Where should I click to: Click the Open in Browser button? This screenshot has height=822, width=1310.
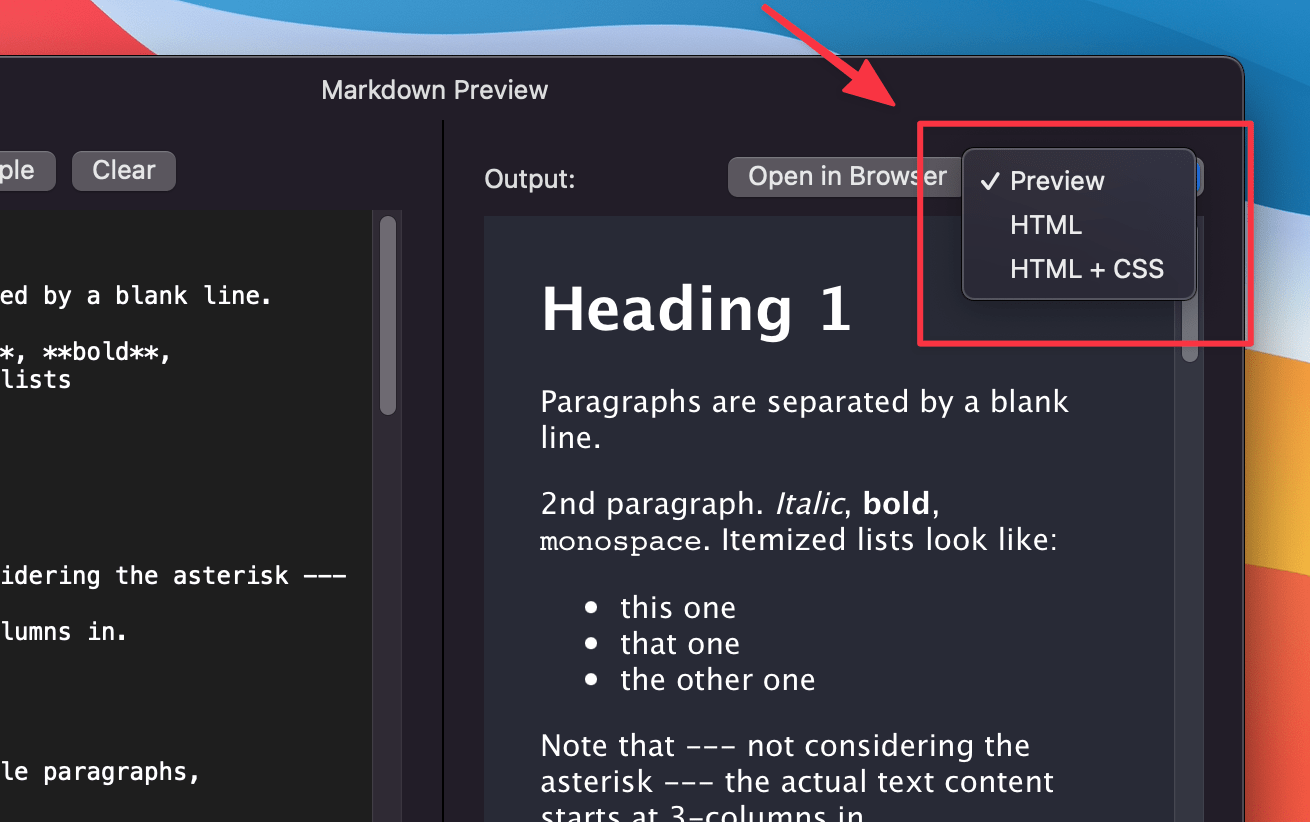(x=845, y=176)
